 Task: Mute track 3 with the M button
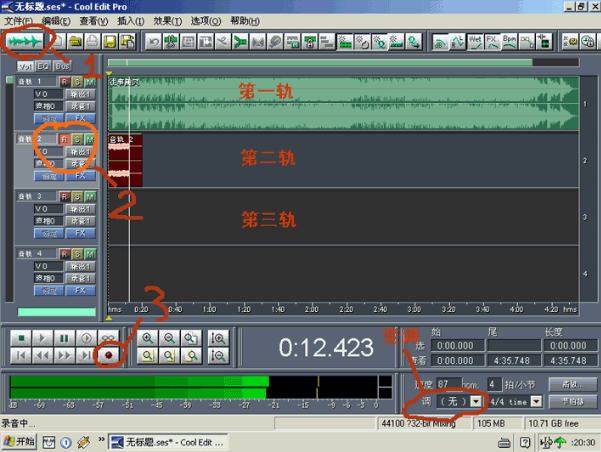tap(89, 196)
